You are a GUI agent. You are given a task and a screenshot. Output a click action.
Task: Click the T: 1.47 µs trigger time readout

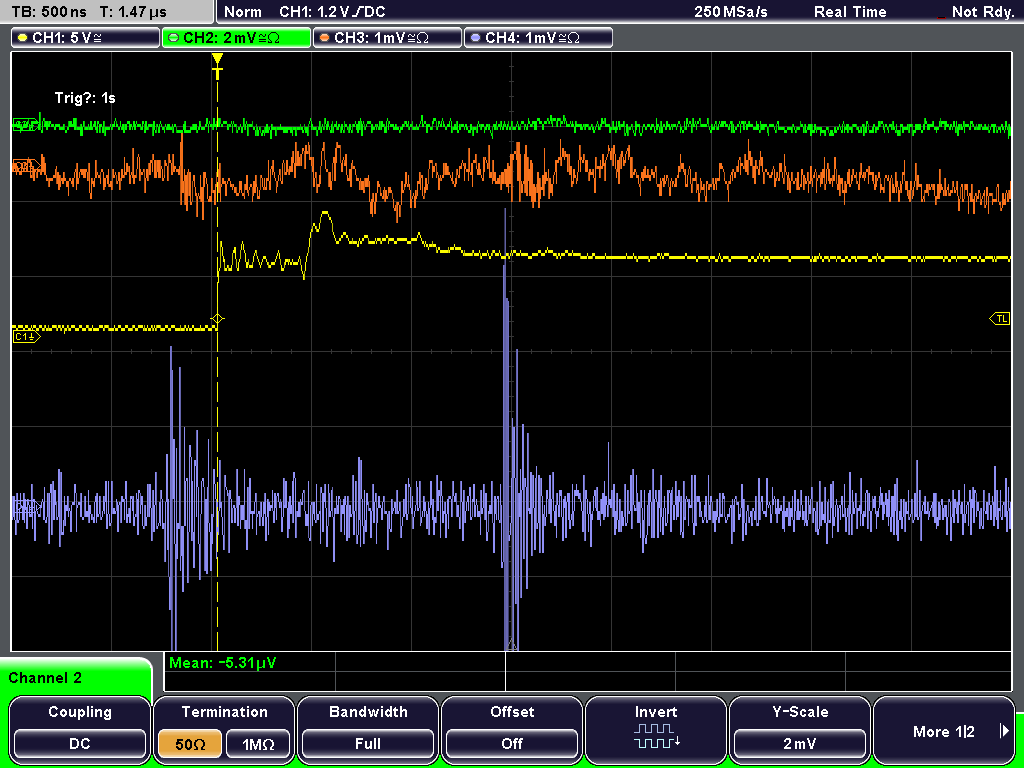(x=134, y=12)
